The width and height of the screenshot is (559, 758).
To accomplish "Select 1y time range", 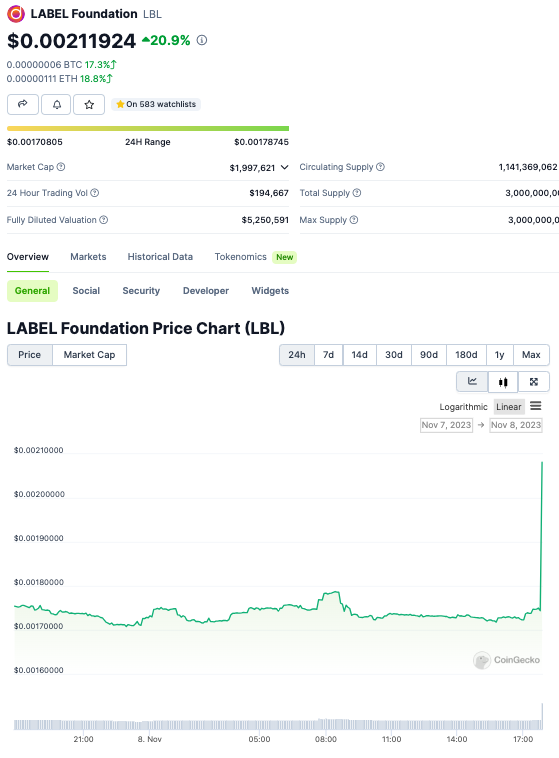I will [x=500, y=355].
